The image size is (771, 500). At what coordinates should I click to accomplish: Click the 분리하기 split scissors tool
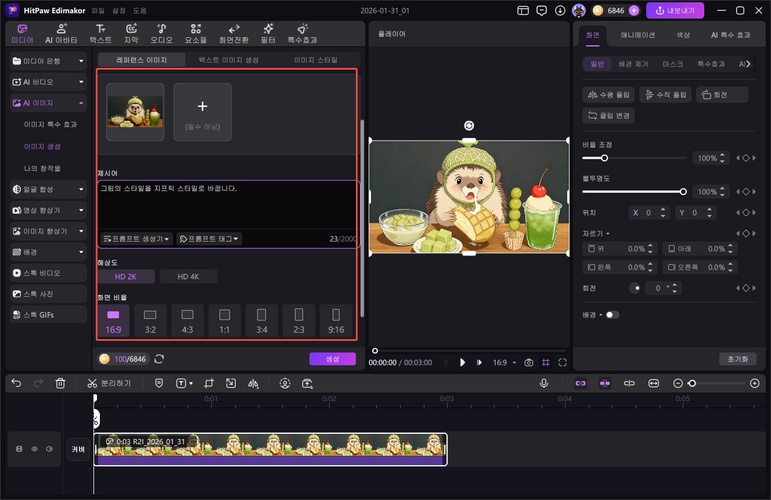point(109,383)
